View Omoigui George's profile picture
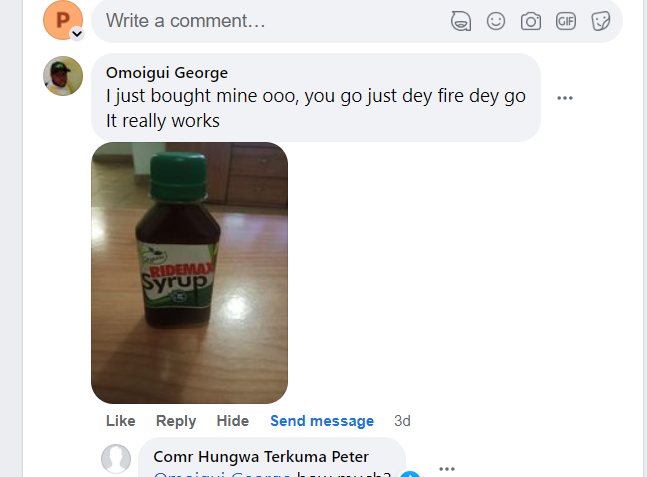 63,76
